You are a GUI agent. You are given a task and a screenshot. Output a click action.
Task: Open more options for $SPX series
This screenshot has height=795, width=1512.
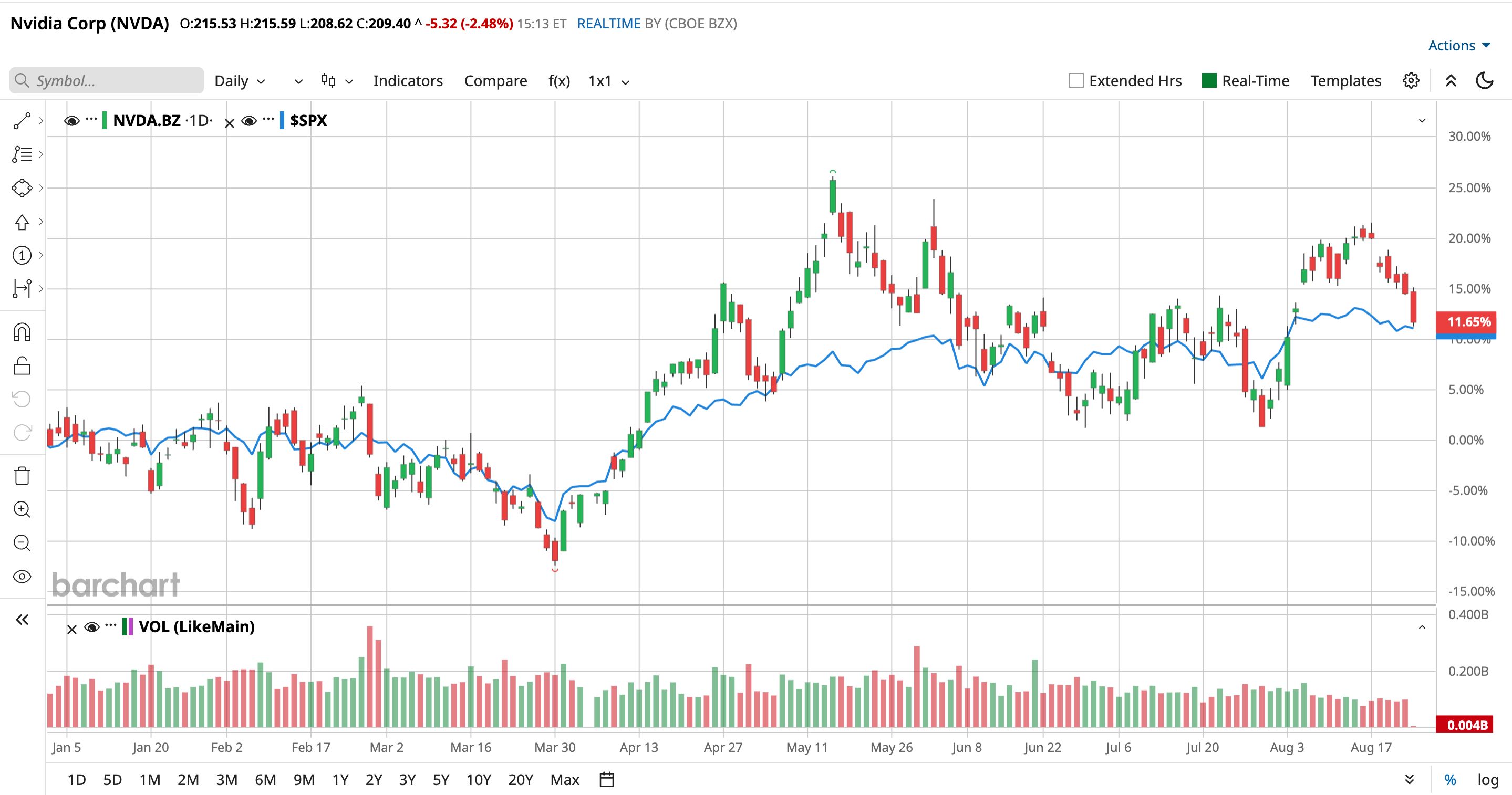pos(268,119)
